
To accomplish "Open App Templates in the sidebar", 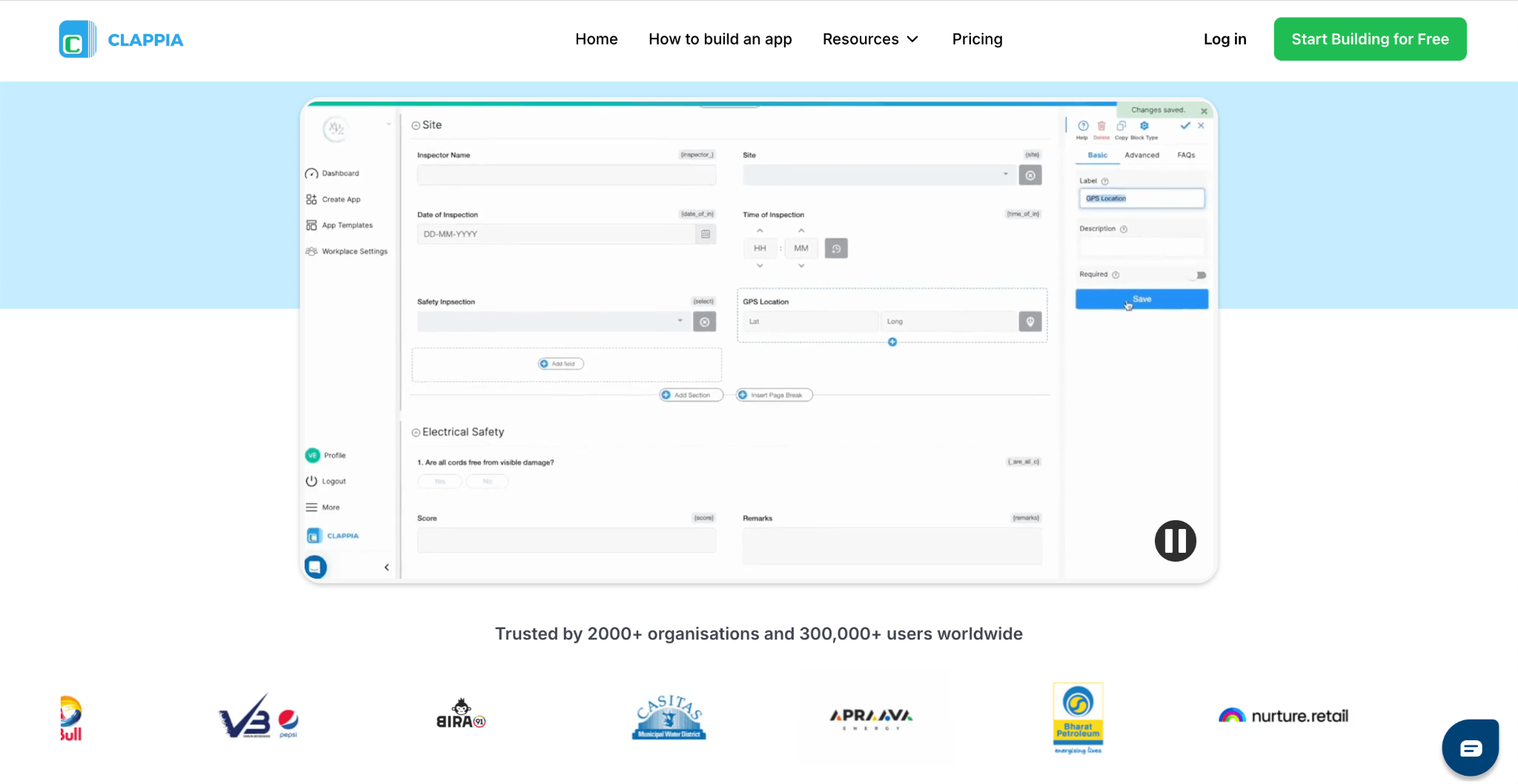I will coord(339,225).
